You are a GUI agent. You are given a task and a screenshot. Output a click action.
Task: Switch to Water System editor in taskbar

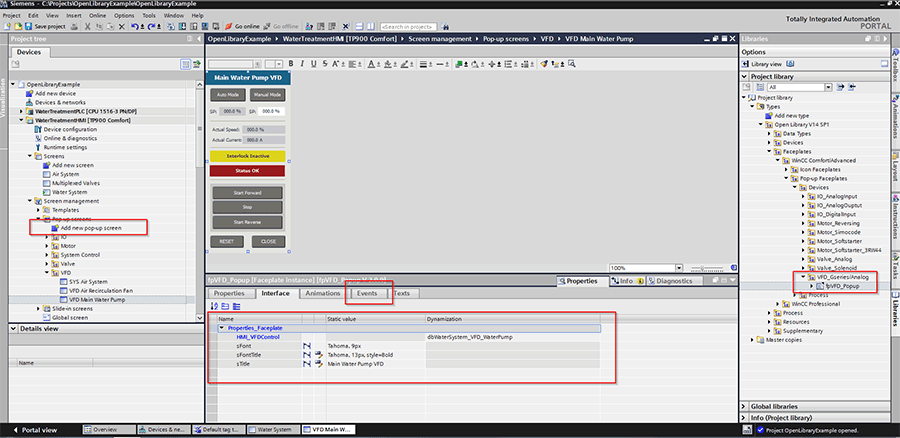point(274,429)
